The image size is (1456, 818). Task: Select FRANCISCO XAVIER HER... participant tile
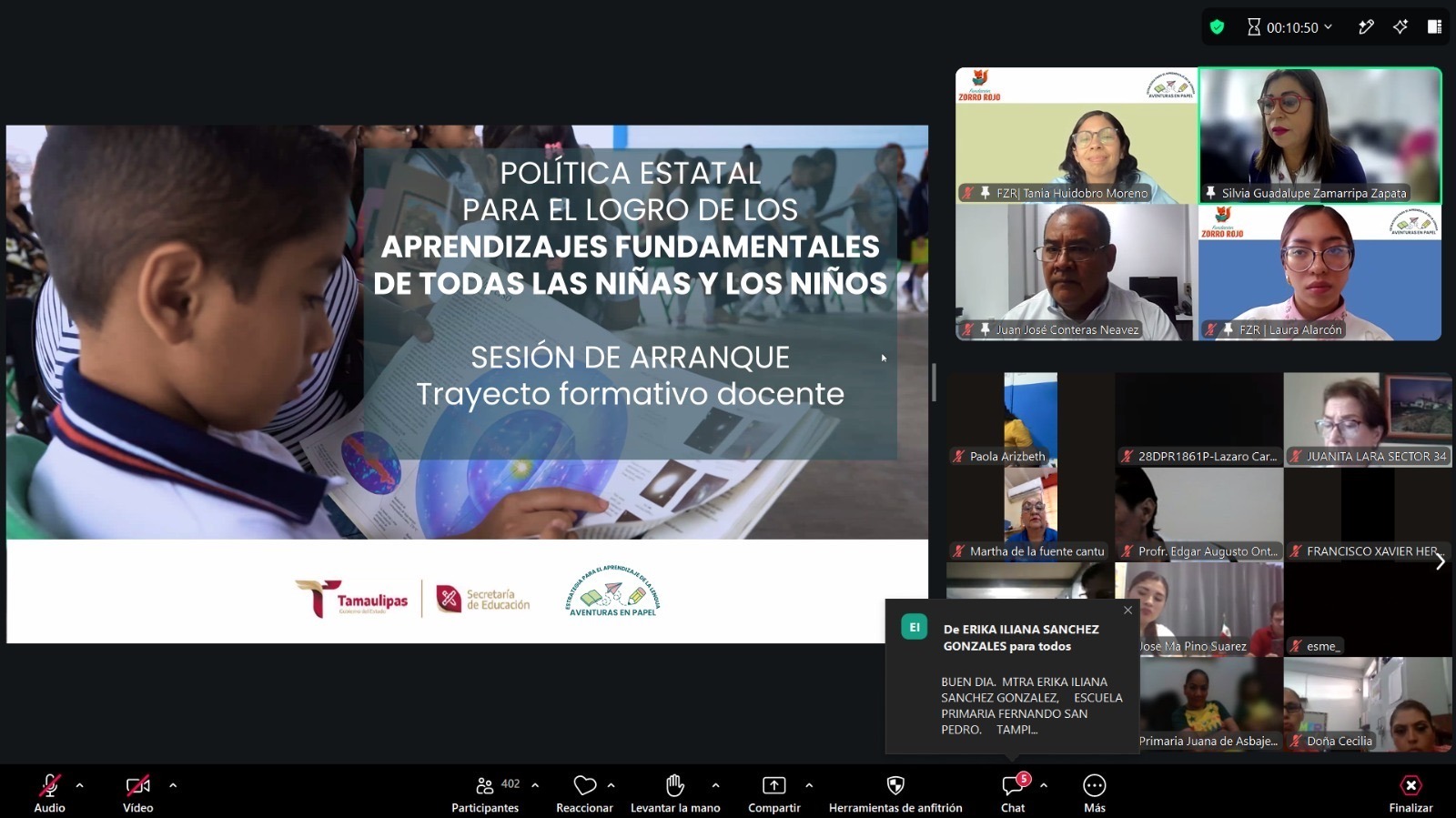[1368, 515]
